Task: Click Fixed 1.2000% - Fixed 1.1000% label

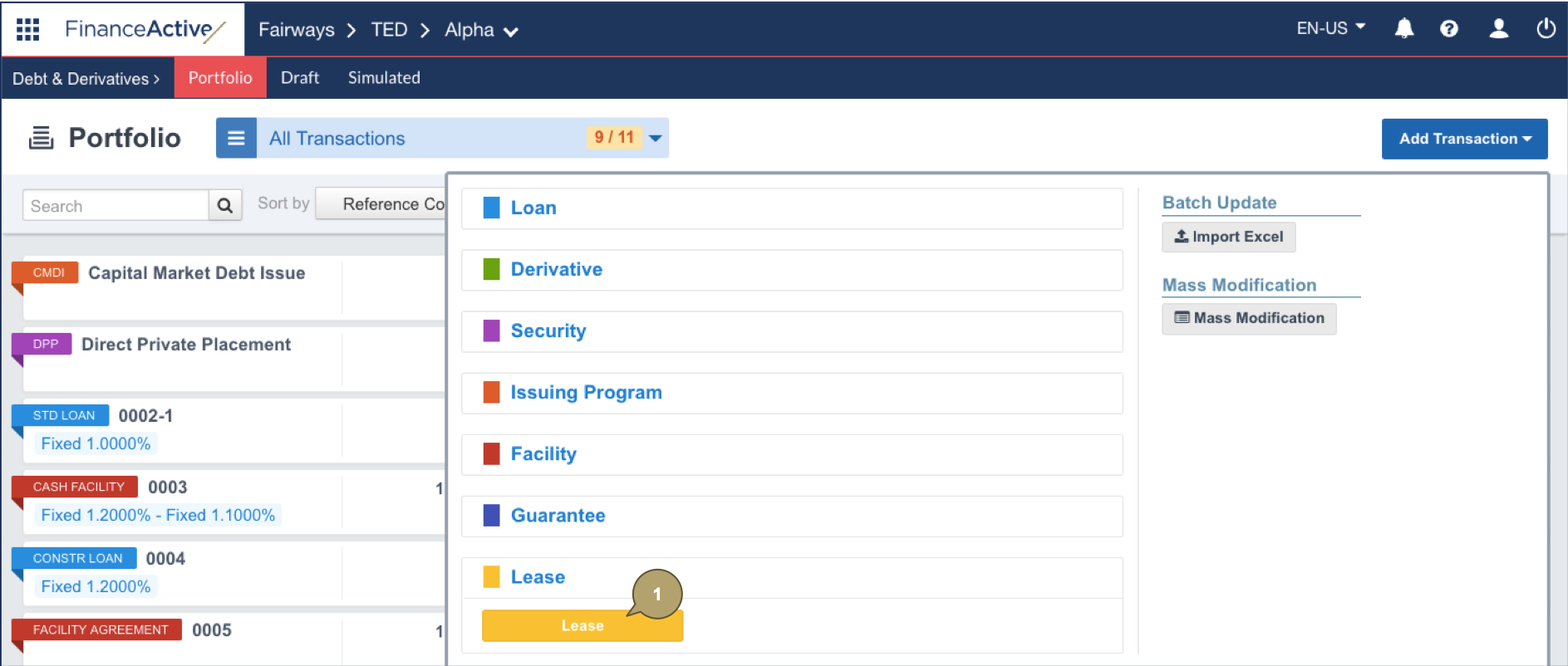Action: 158,515
